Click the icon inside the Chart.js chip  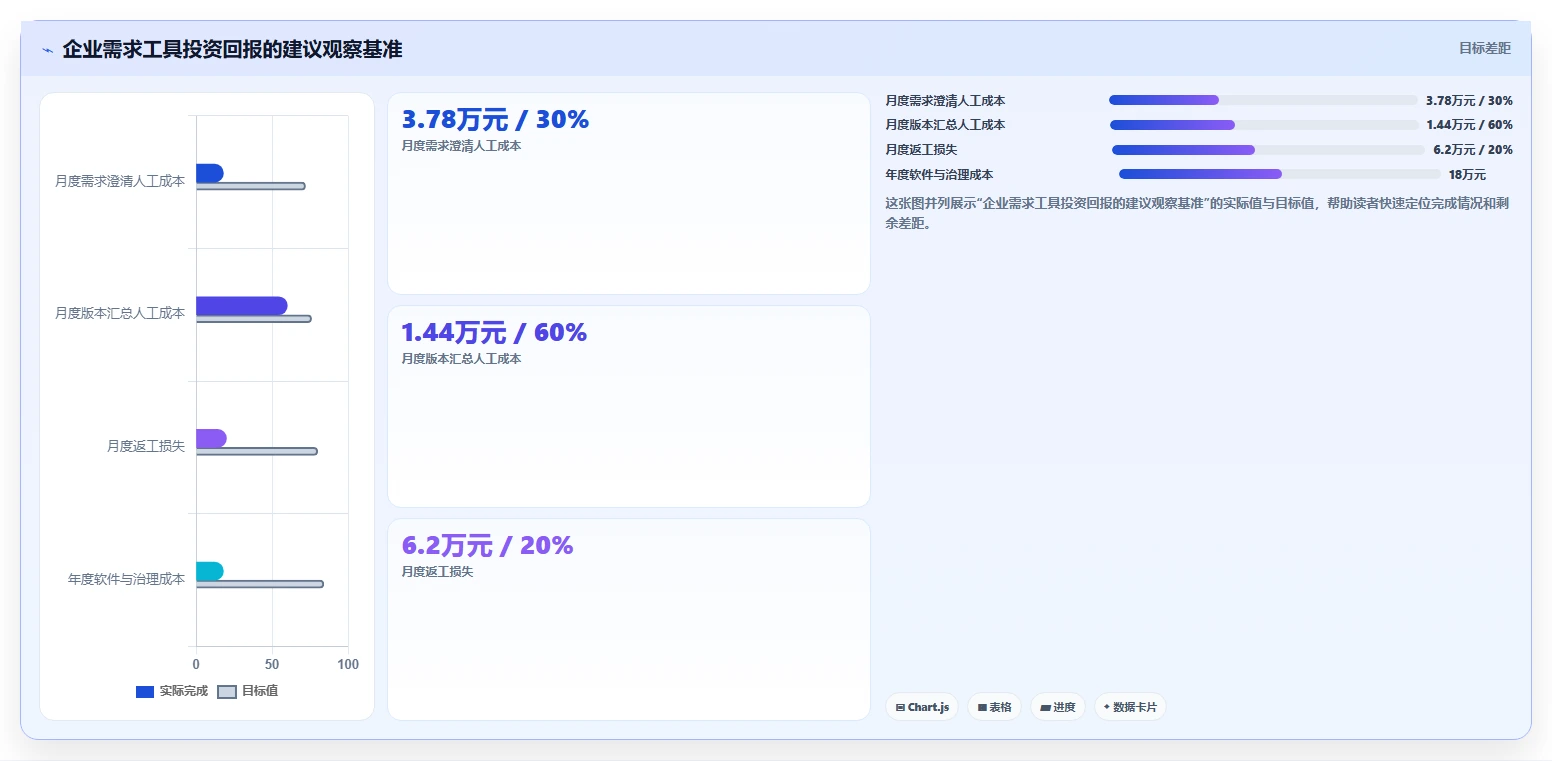[x=900, y=707]
